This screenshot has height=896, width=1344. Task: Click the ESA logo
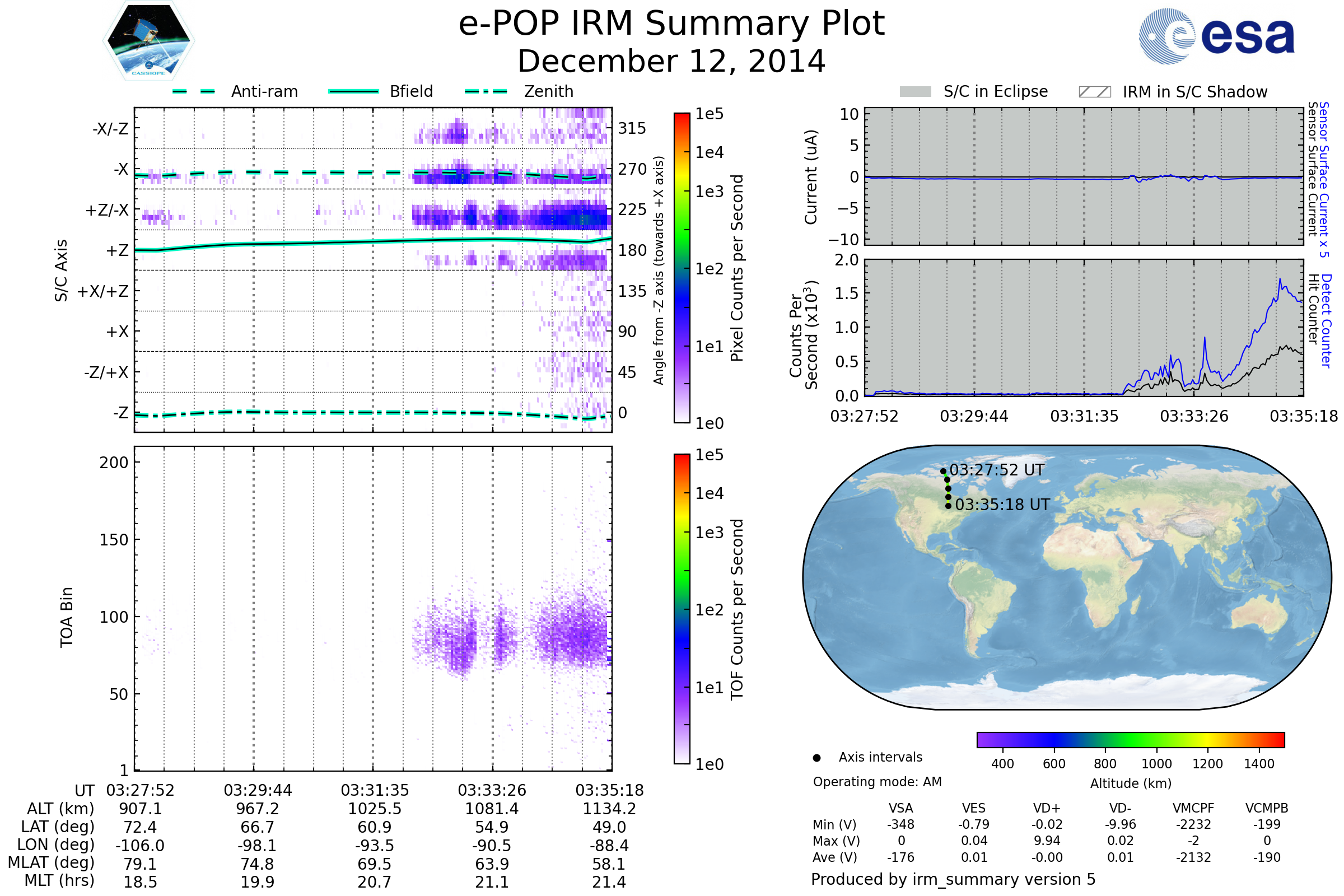click(x=1216, y=36)
